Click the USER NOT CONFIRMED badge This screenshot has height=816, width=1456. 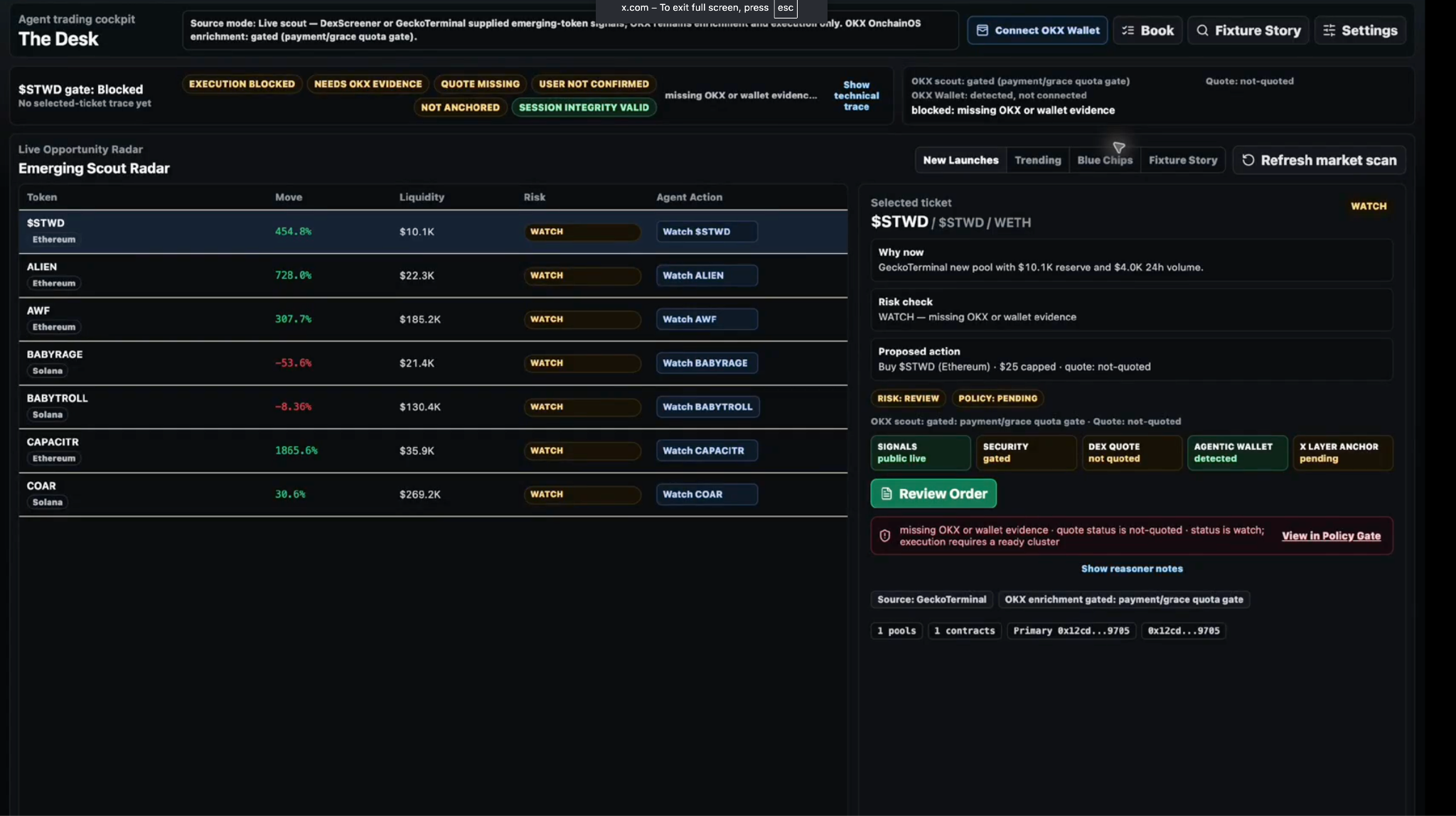coord(594,84)
